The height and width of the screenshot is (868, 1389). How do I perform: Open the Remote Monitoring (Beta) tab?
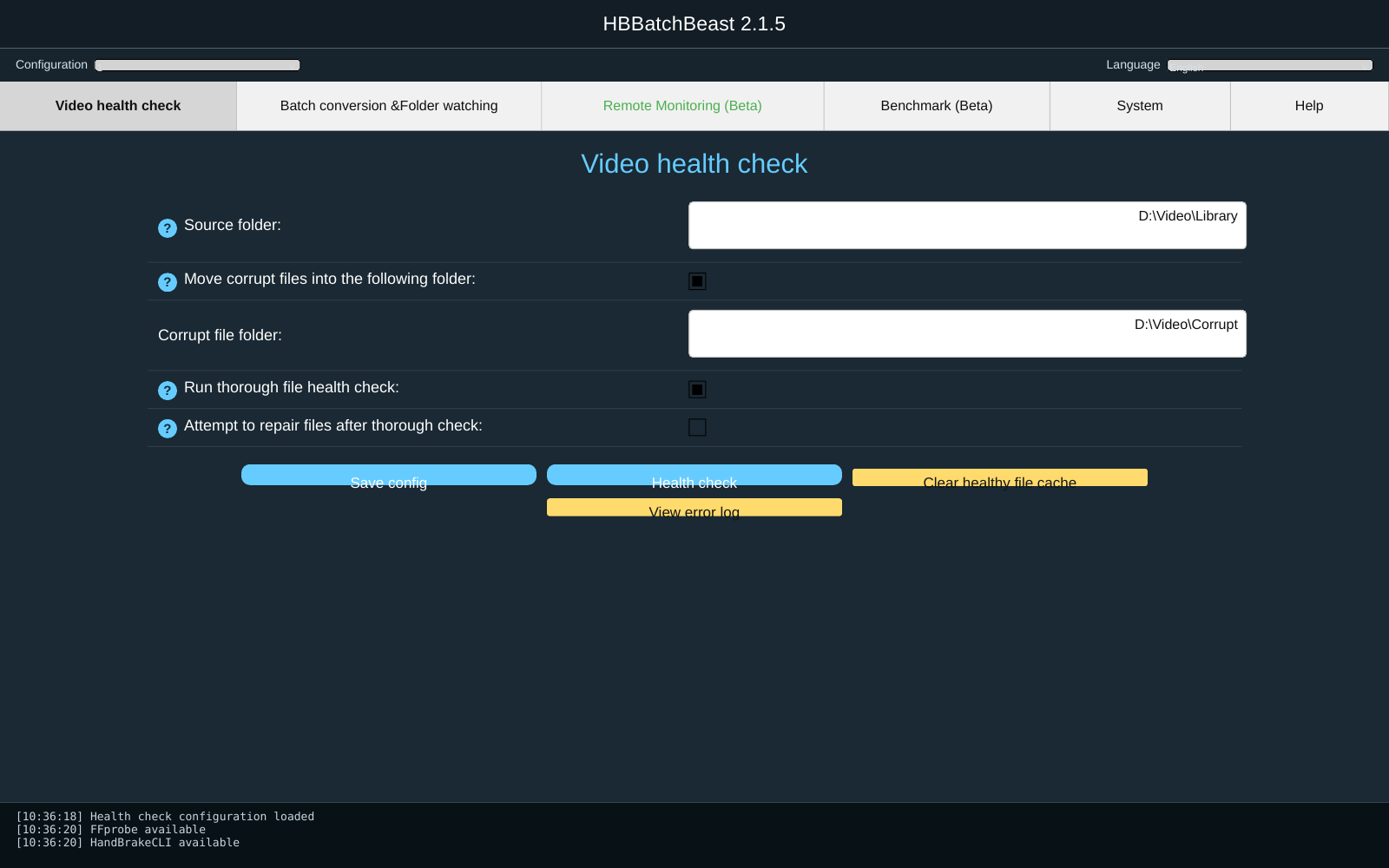(682, 106)
